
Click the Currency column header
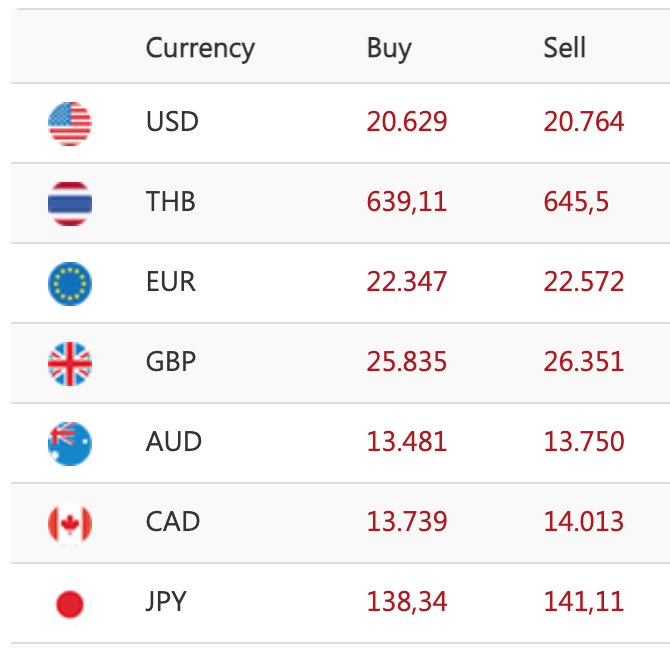point(200,48)
